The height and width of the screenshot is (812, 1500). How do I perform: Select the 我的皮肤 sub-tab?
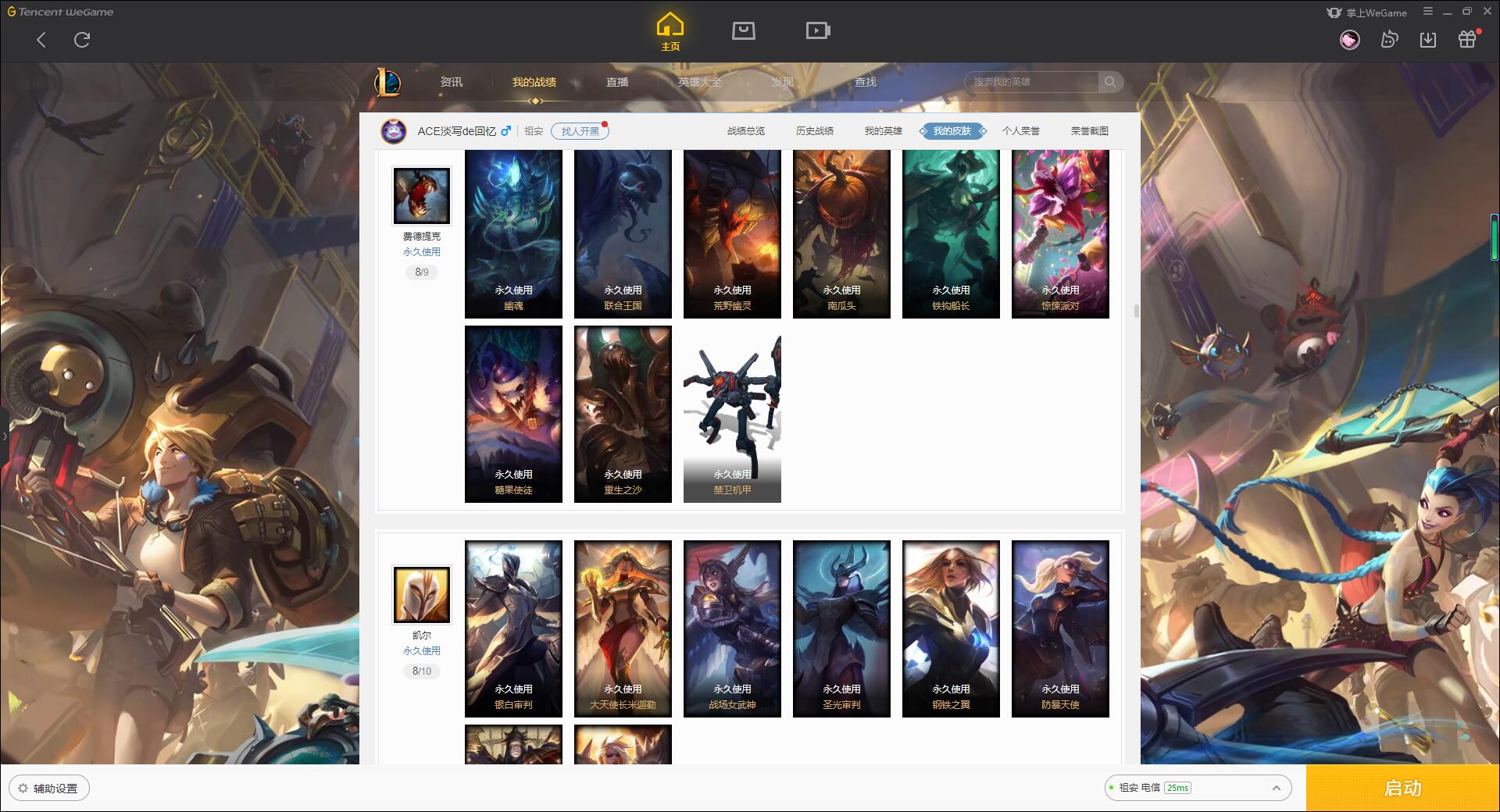pyautogui.click(x=952, y=131)
